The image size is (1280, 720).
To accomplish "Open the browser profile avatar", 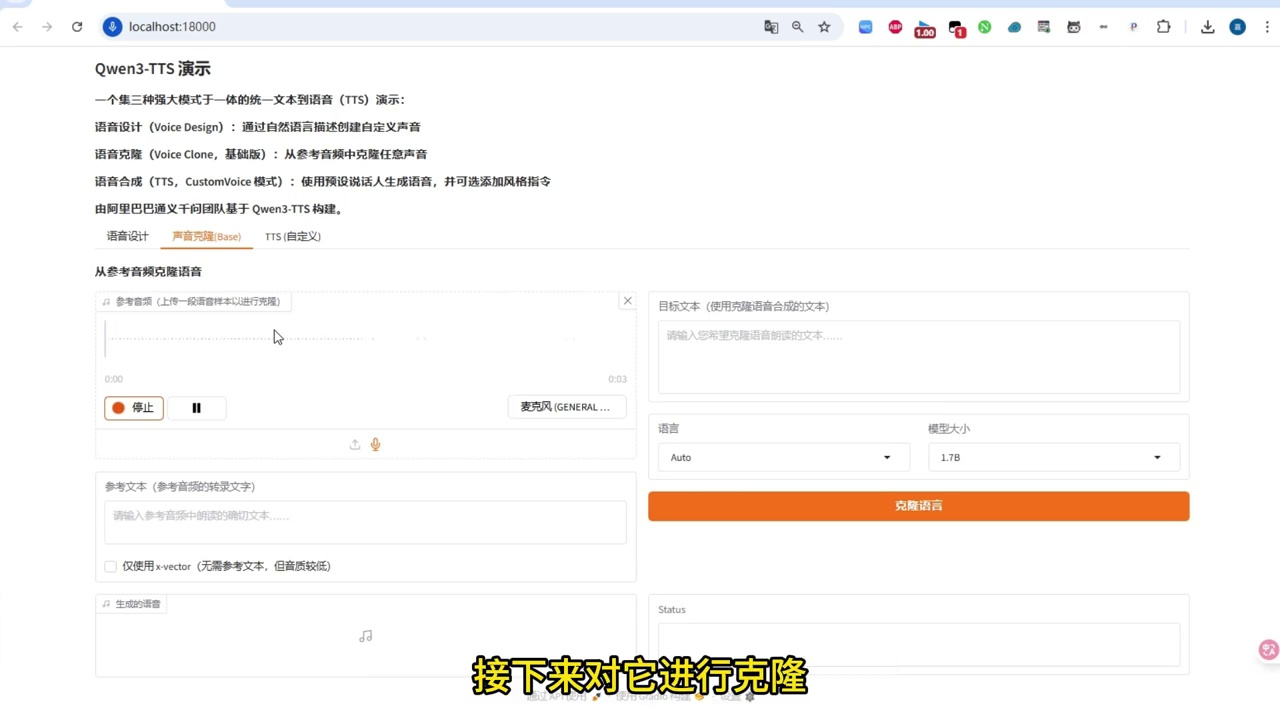I will coord(1237,27).
